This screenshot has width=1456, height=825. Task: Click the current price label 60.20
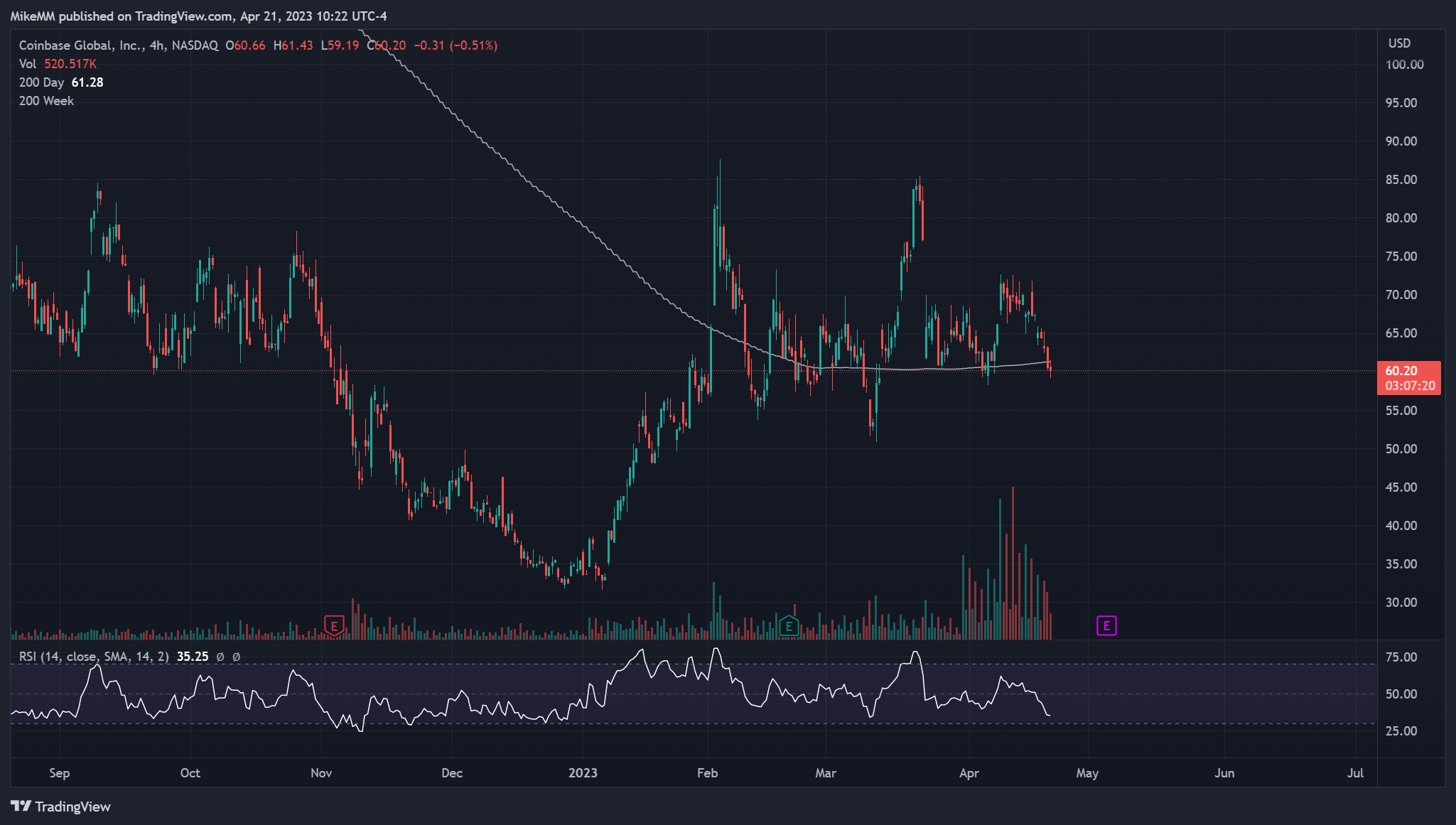click(x=1401, y=371)
